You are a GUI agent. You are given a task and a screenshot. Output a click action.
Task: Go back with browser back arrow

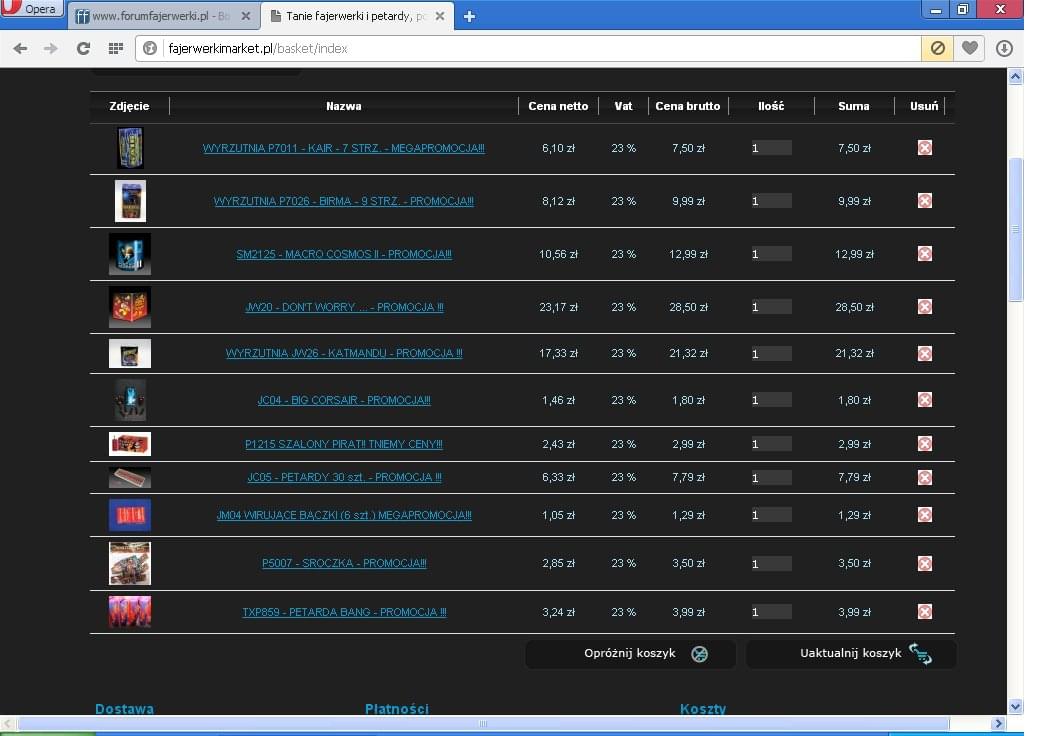pos(20,48)
